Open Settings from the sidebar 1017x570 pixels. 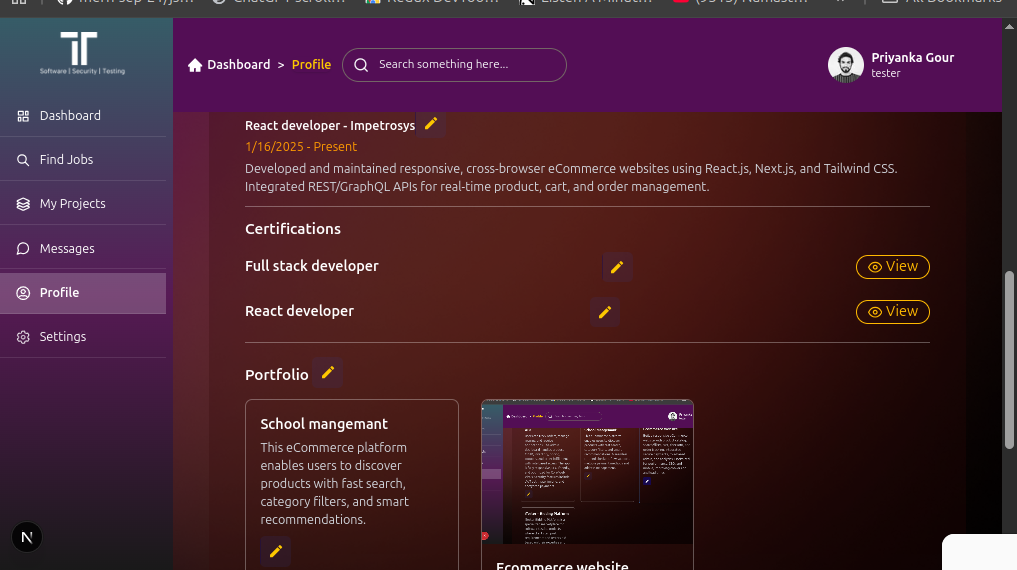[x=63, y=337]
